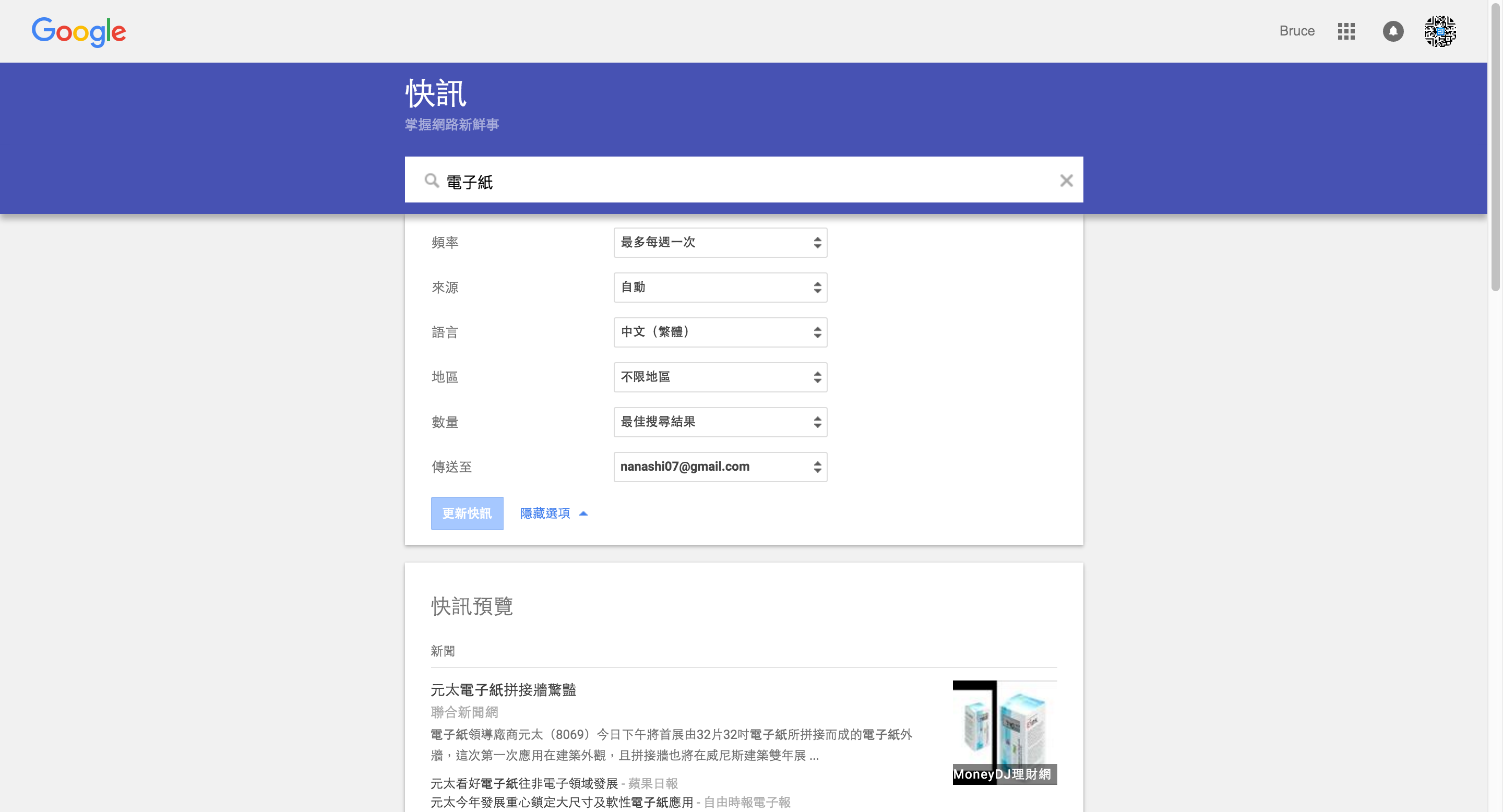The image size is (1503, 812).
Task: Open the Google apps grid
Action: click(x=1346, y=31)
